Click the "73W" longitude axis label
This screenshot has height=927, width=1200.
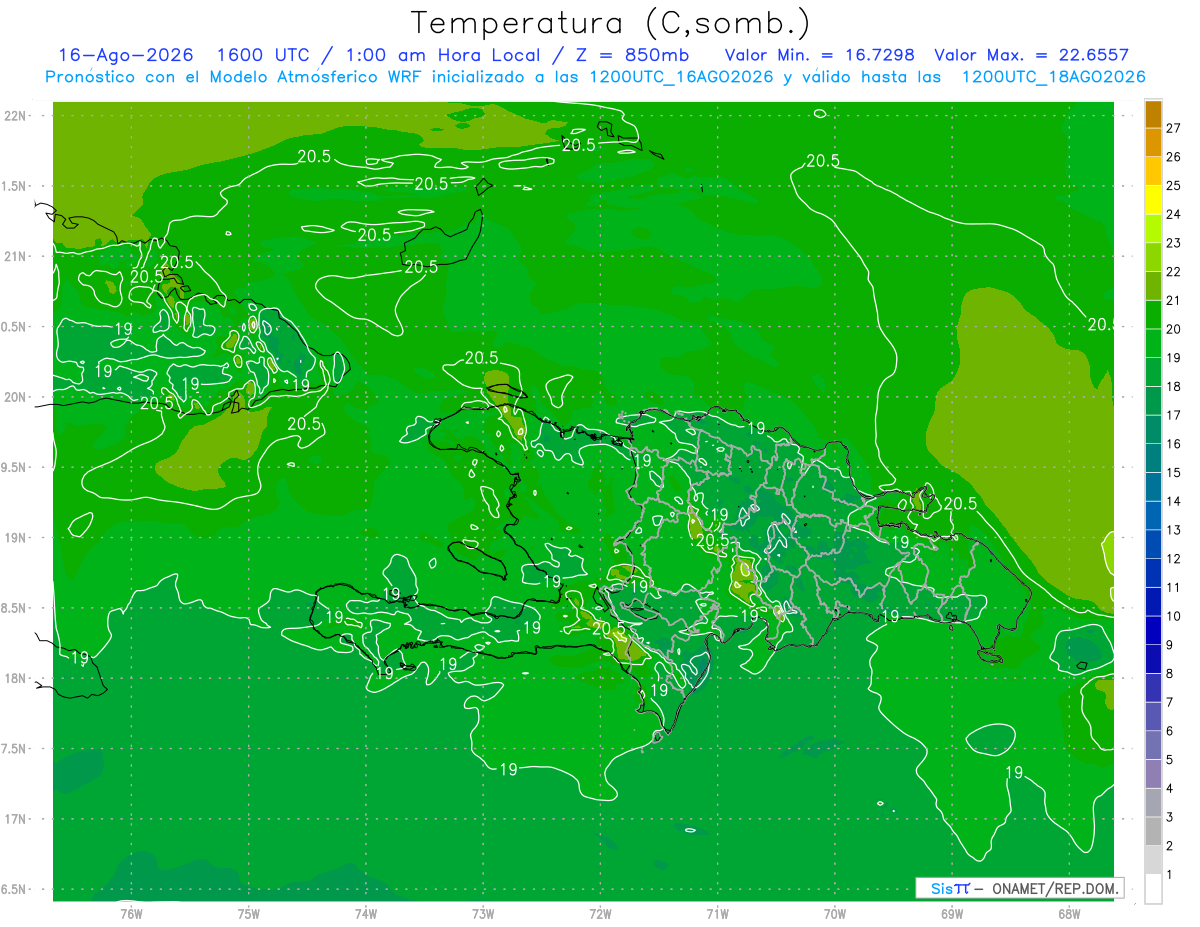(x=483, y=913)
